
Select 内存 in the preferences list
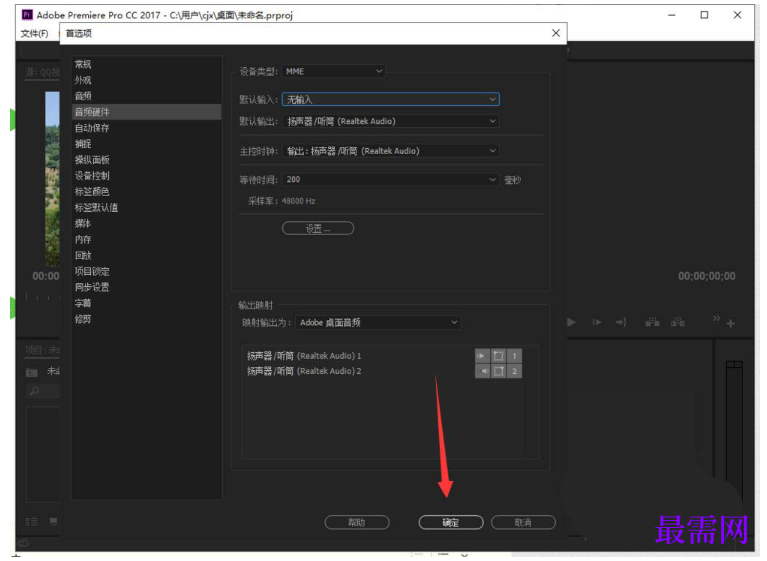(x=83, y=240)
